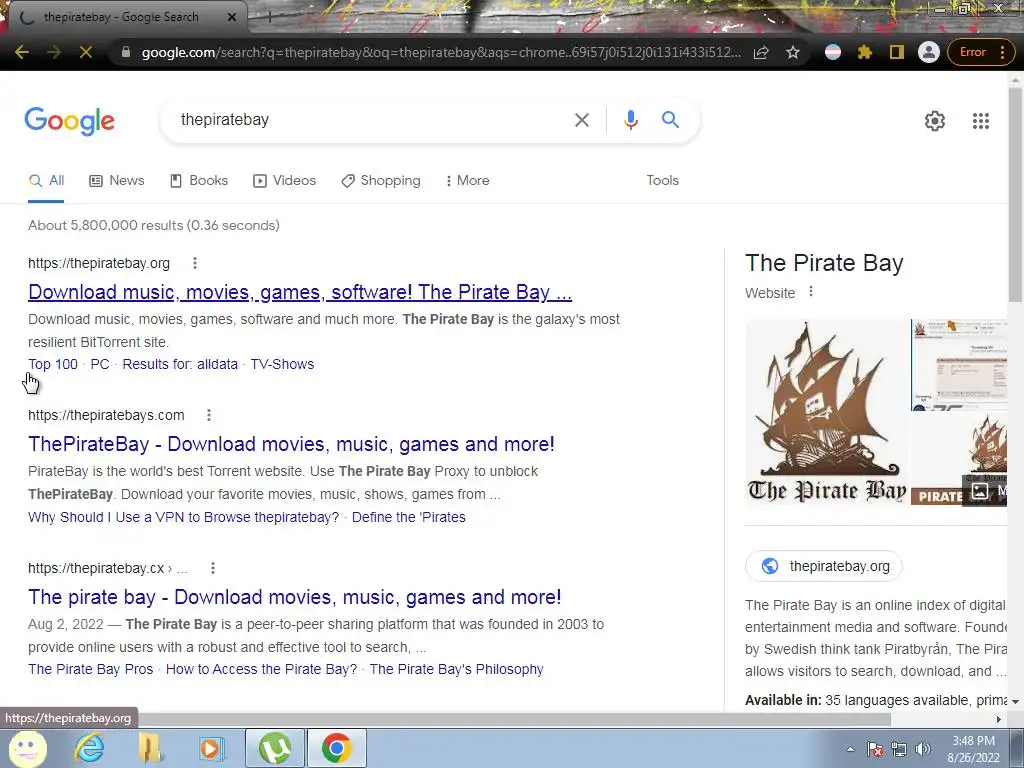This screenshot has height=768, width=1024.
Task: Open options menu for thepiratebay.cx result
Action: [x=212, y=568]
